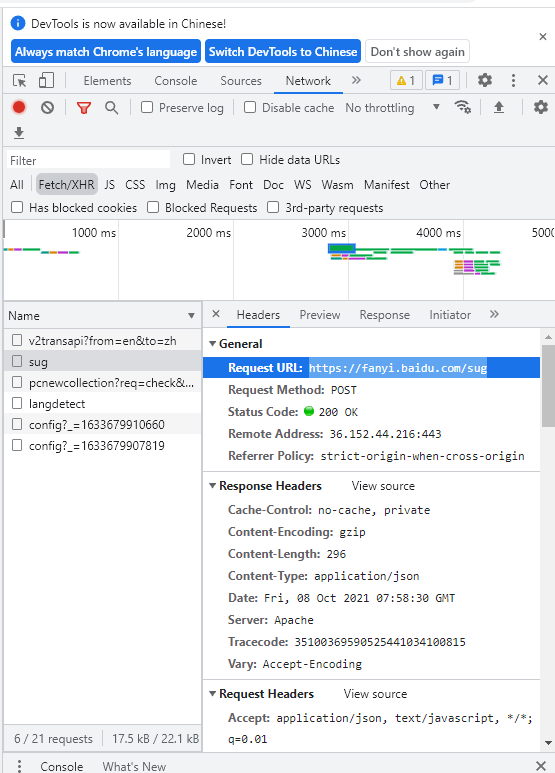Open the Preview tab

coord(320,315)
